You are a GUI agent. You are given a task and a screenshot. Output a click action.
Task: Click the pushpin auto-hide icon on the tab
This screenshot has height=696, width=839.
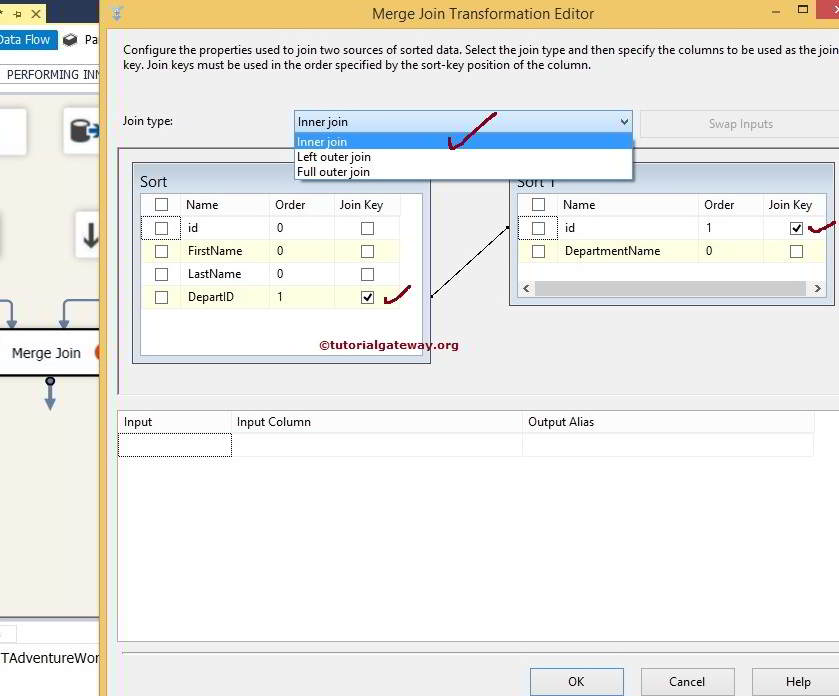pos(17,14)
